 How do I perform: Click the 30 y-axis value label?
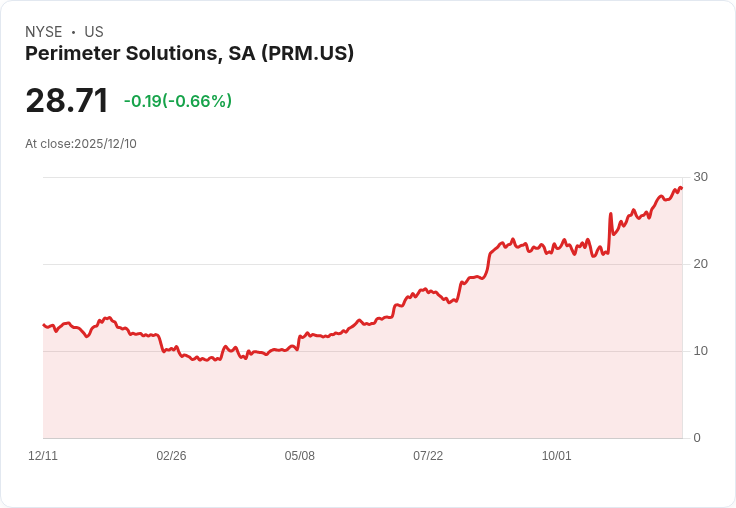click(700, 177)
